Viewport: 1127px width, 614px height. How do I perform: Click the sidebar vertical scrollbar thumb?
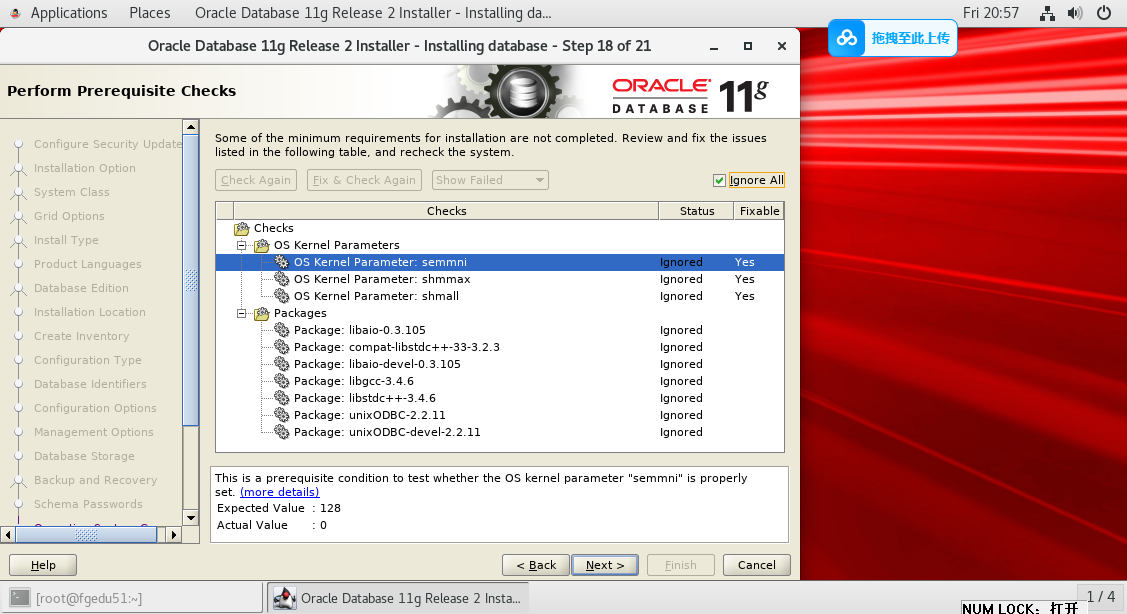[x=190, y=280]
